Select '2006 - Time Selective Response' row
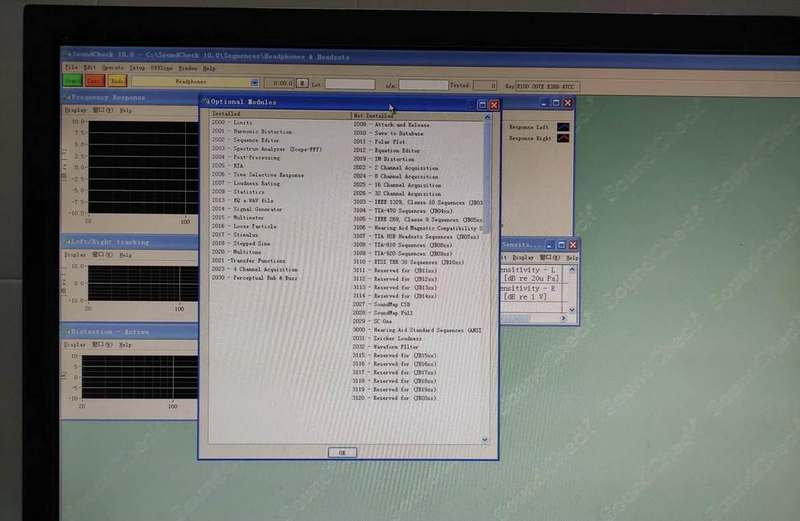The image size is (800, 521). (x=258, y=175)
